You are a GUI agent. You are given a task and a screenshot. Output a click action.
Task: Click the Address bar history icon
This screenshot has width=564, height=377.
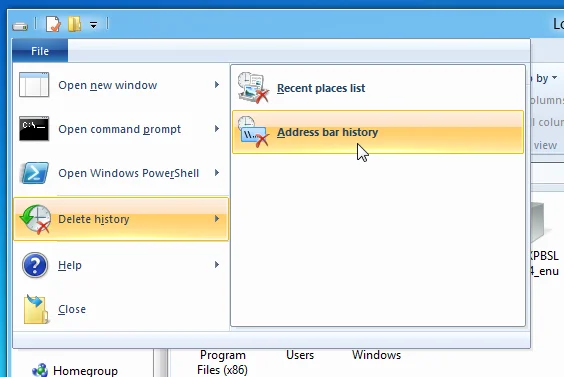[254, 132]
